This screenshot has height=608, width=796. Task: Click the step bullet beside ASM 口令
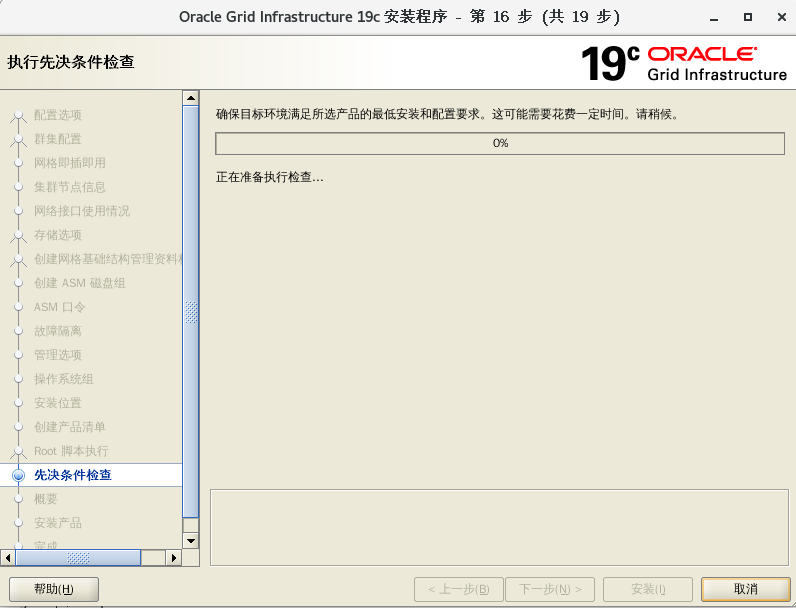(x=18, y=307)
